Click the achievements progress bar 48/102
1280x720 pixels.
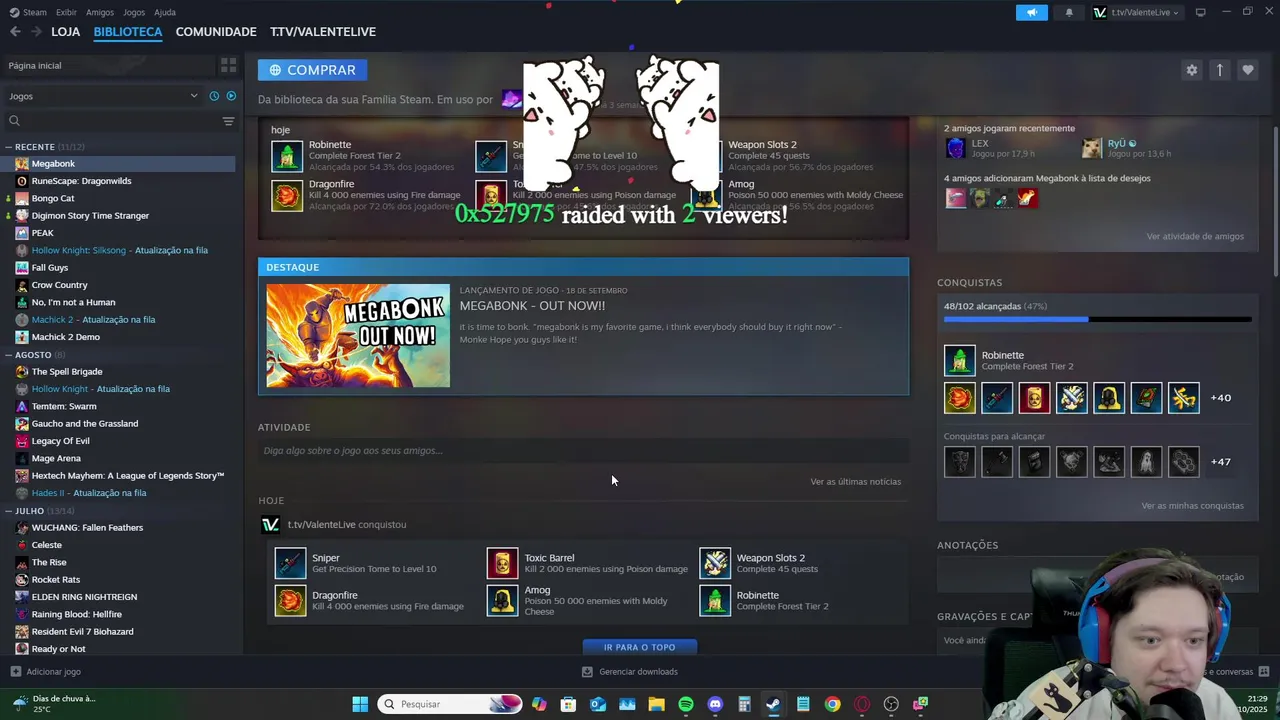coord(1097,320)
